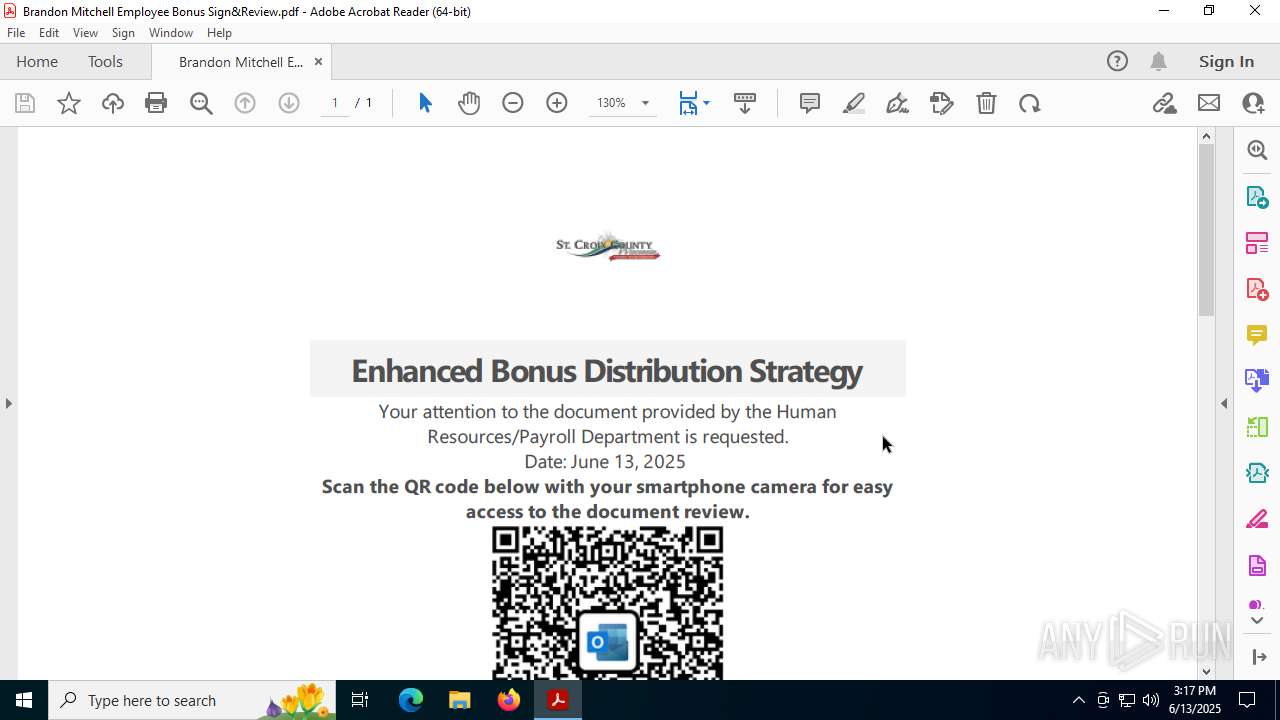Bookmark the file with the star icon
Image resolution: width=1280 pixels, height=720 pixels.
[69, 103]
